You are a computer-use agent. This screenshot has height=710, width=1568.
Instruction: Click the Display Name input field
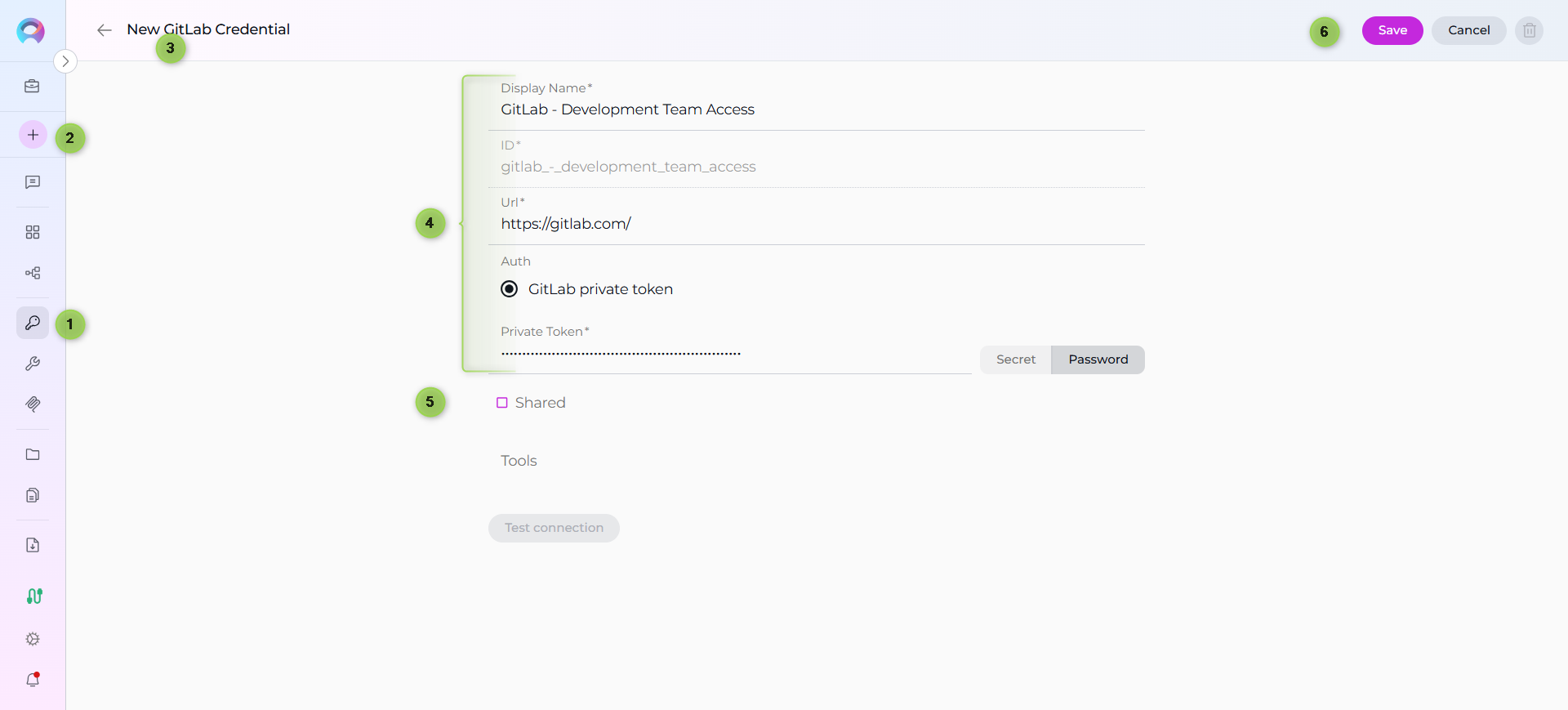817,109
